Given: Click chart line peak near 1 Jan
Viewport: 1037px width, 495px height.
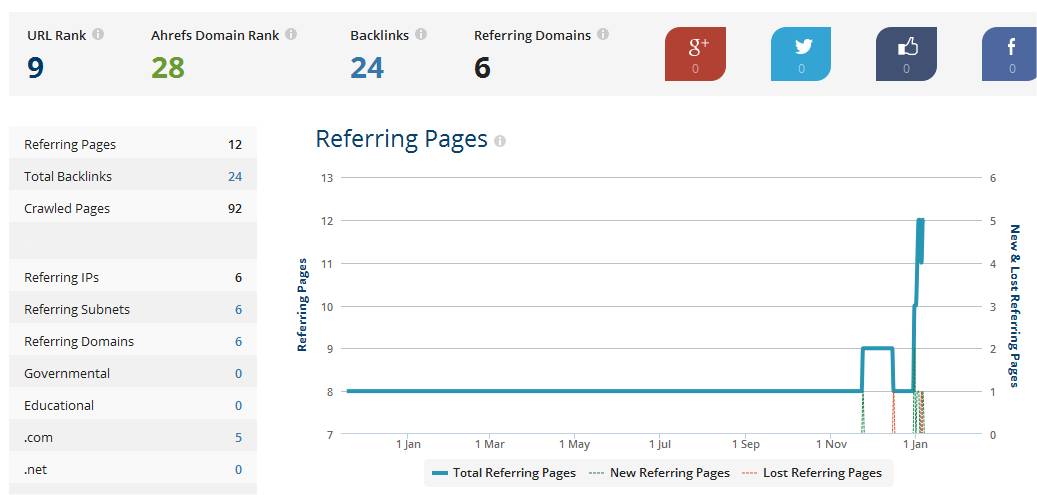Looking at the screenshot, I should [920, 221].
